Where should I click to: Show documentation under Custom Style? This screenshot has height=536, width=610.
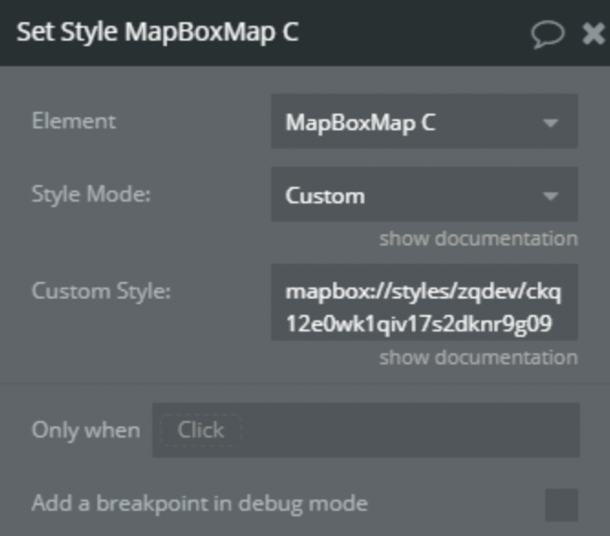[479, 358]
